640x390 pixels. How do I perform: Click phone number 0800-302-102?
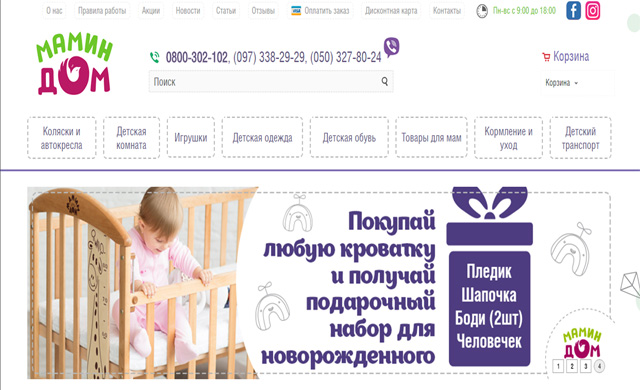[196, 57]
